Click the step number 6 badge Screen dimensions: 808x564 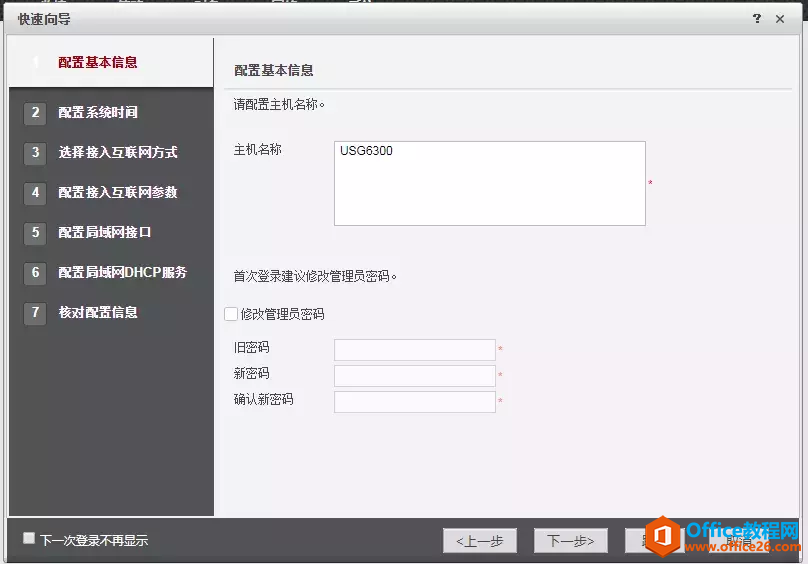pyautogui.click(x=35, y=273)
